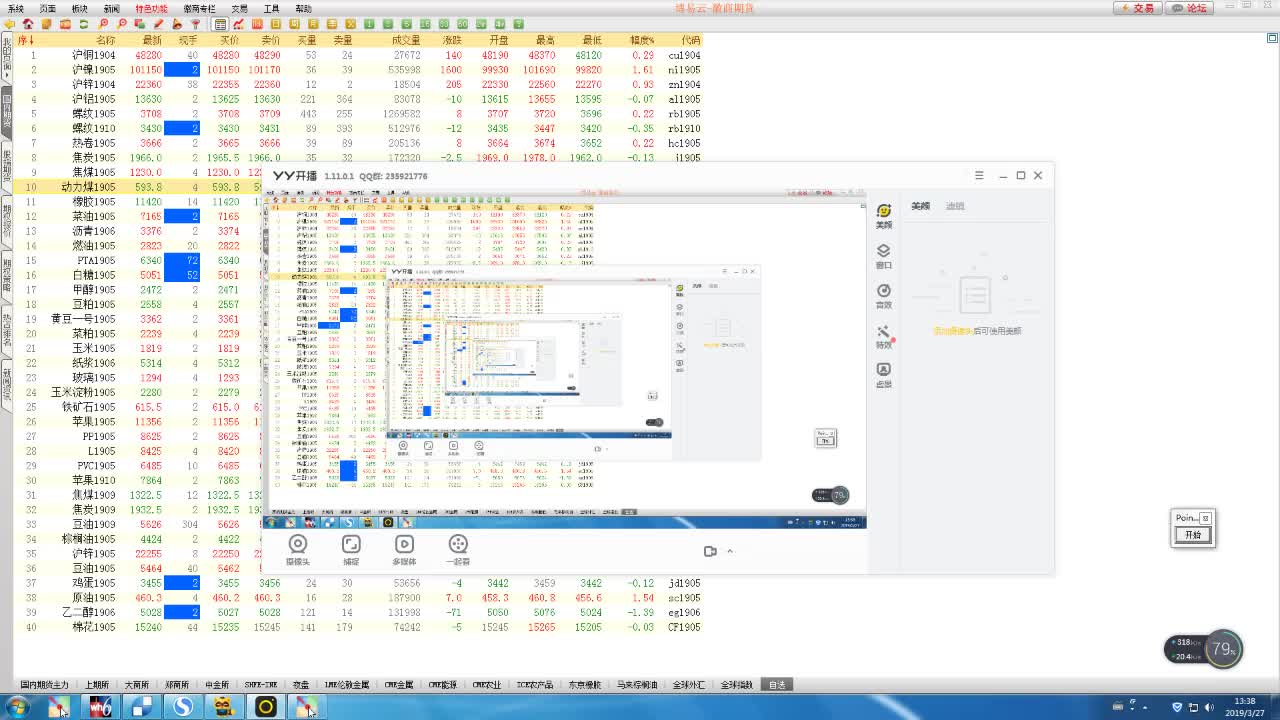Click the 成交量 column header
Image resolution: width=1280 pixels, height=720 pixels.
pos(405,40)
